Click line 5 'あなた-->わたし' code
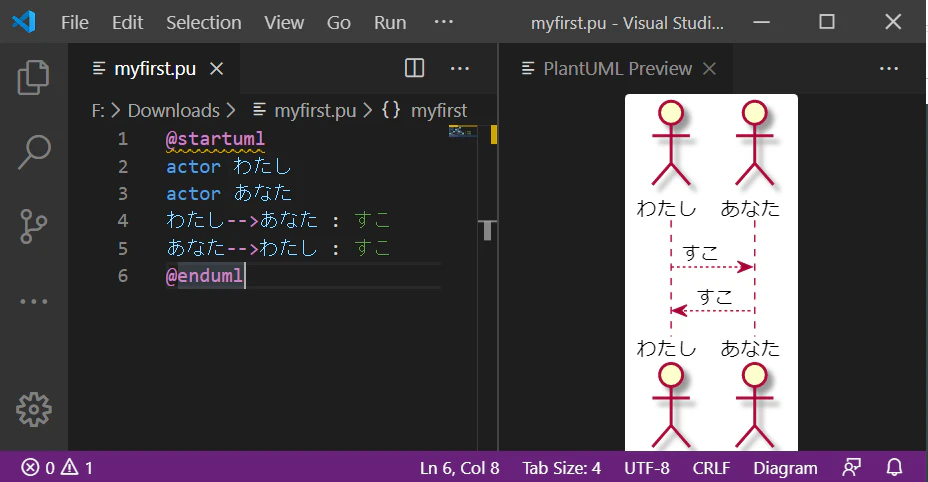Viewport: 928px width, 482px height. [x=241, y=248]
